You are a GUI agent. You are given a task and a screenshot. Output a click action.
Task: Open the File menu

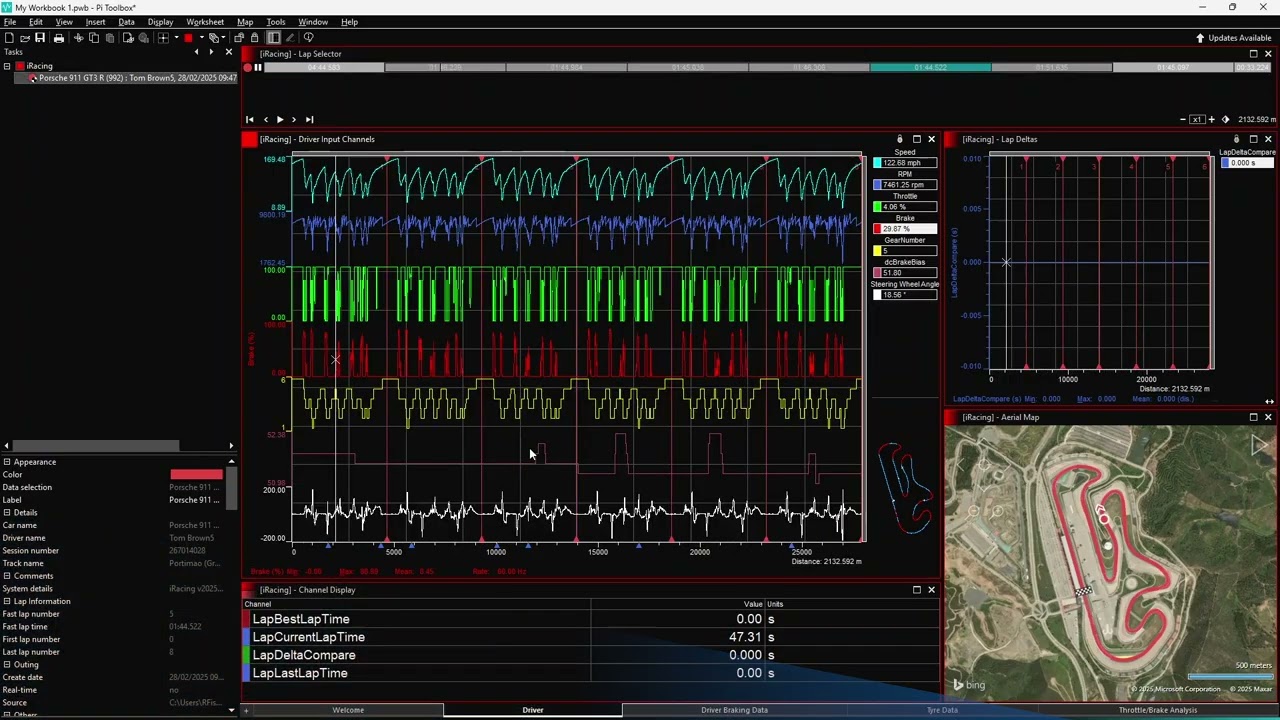[x=10, y=22]
